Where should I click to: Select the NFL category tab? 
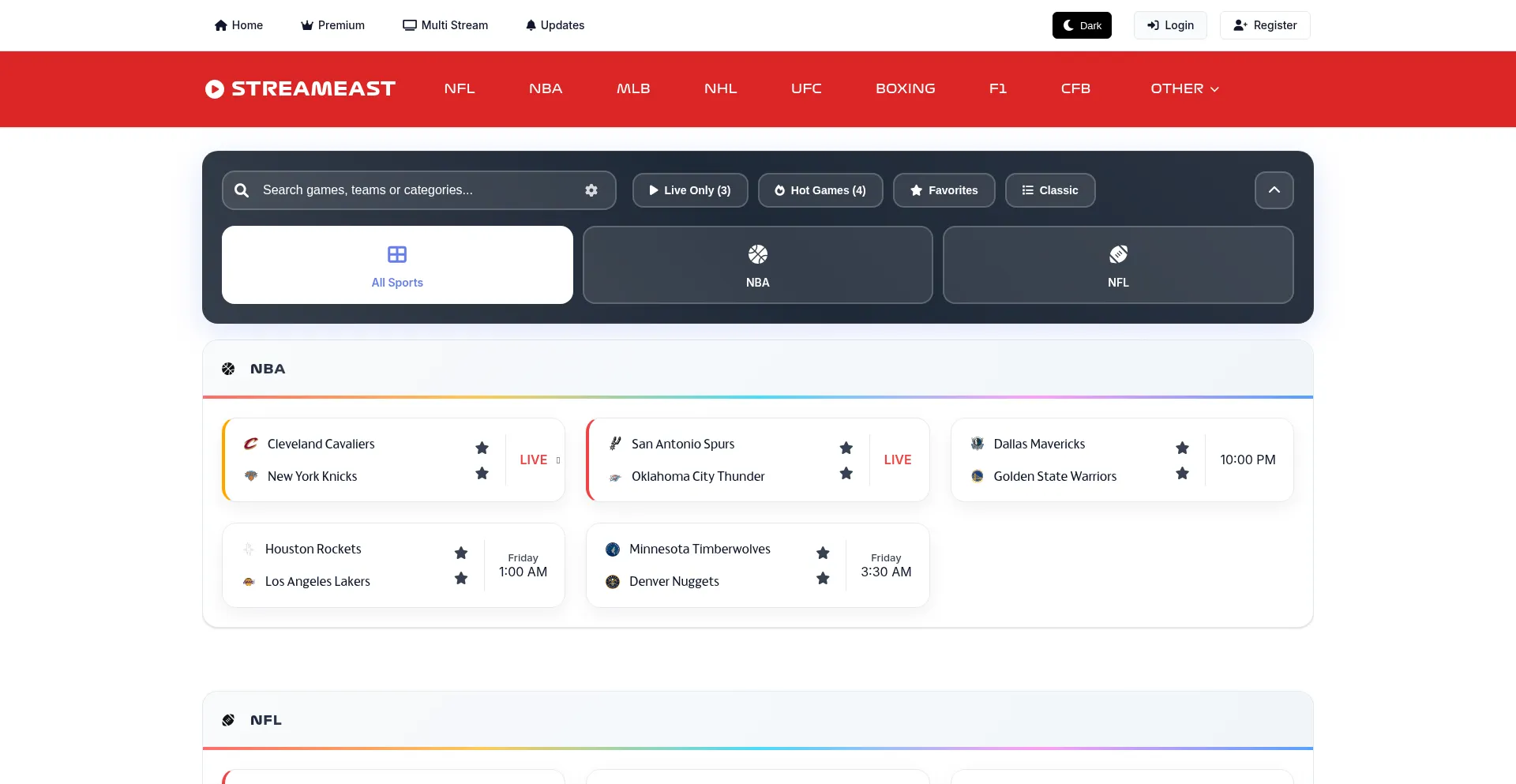coord(1118,265)
